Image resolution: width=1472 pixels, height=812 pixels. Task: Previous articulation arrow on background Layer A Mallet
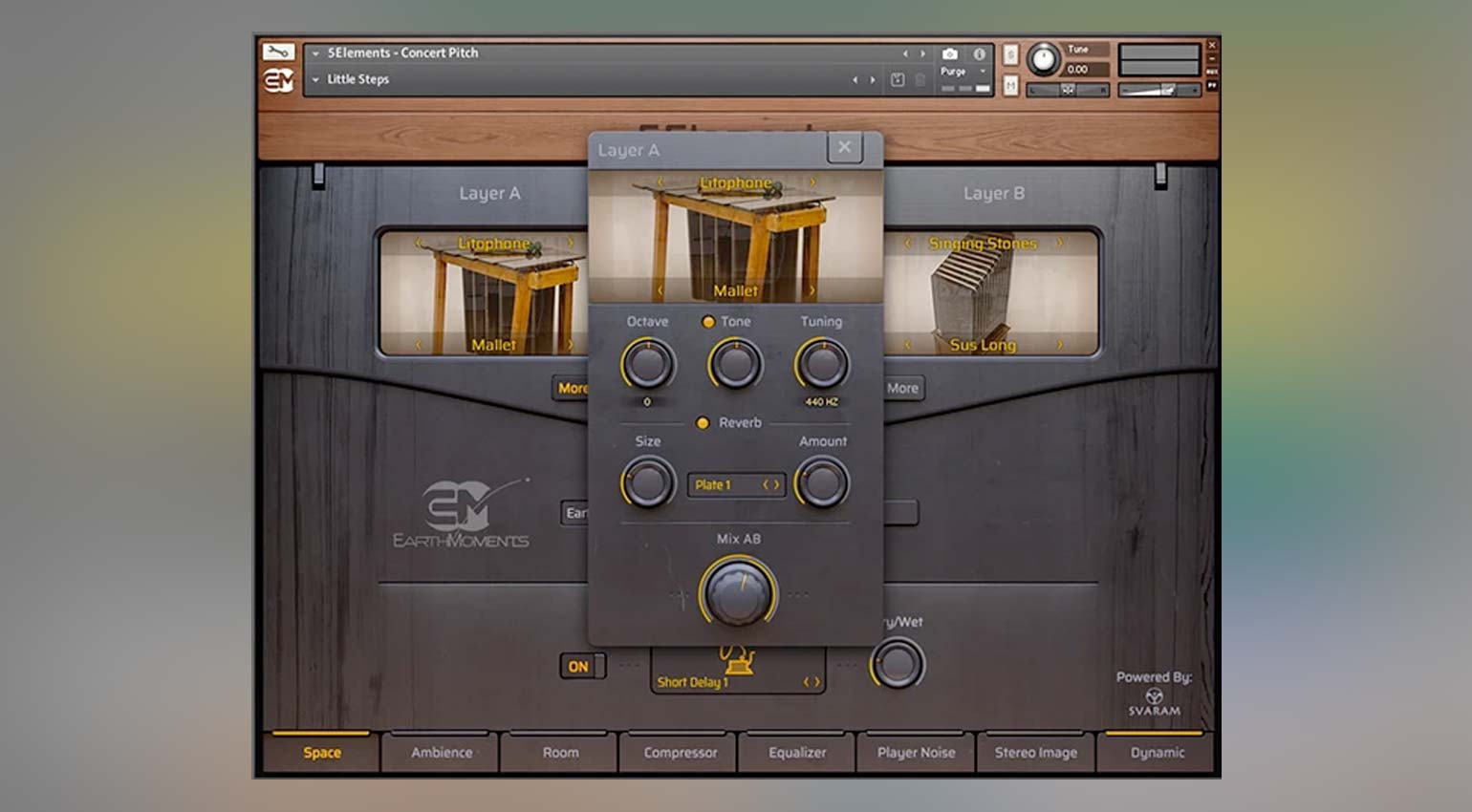418,345
